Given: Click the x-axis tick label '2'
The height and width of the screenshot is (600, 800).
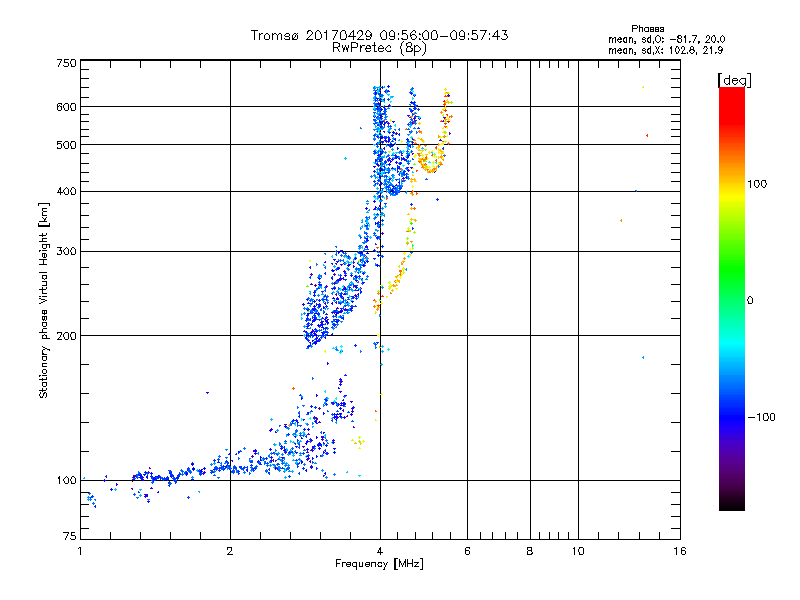Looking at the screenshot, I should [230, 551].
